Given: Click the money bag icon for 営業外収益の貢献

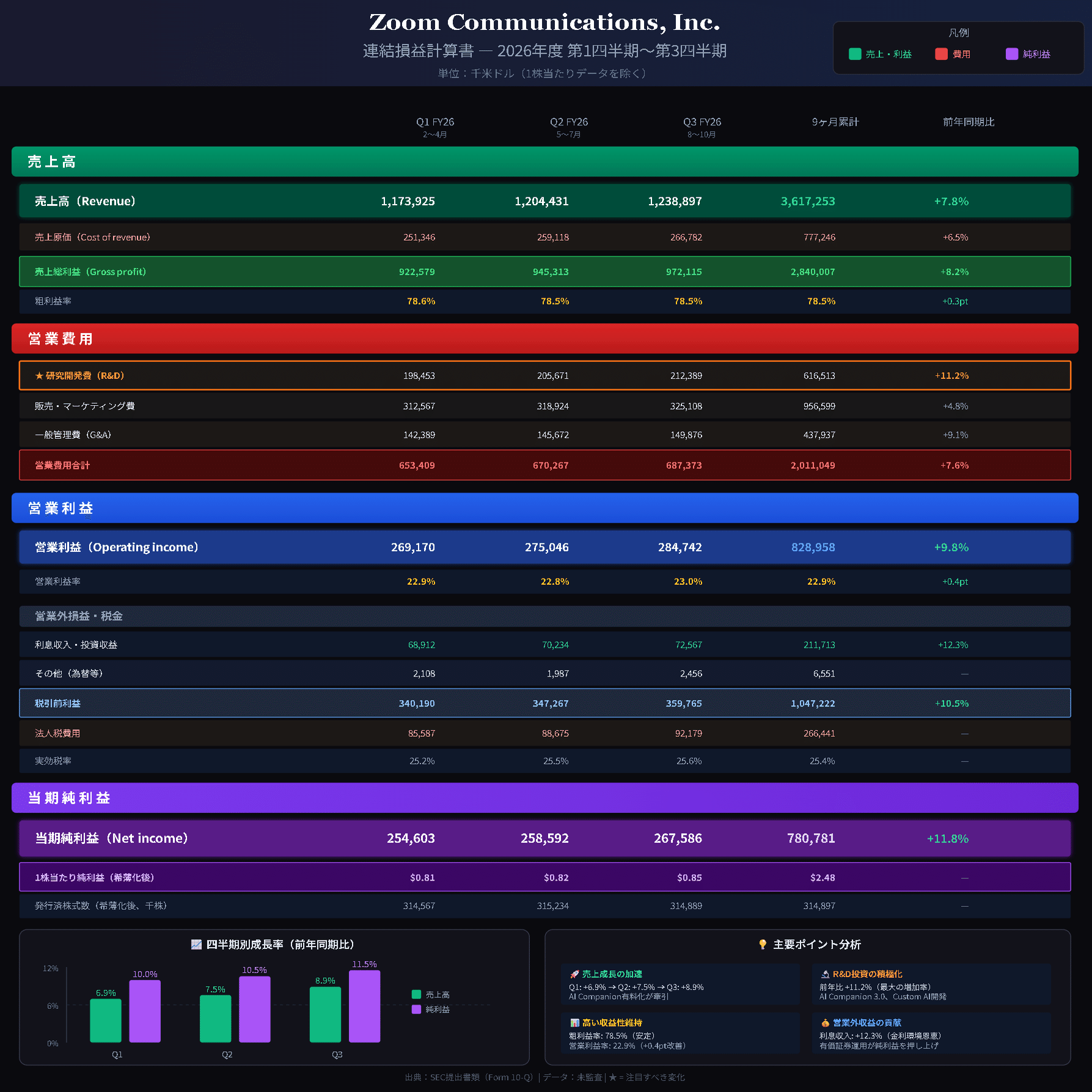Looking at the screenshot, I should (x=824, y=1022).
